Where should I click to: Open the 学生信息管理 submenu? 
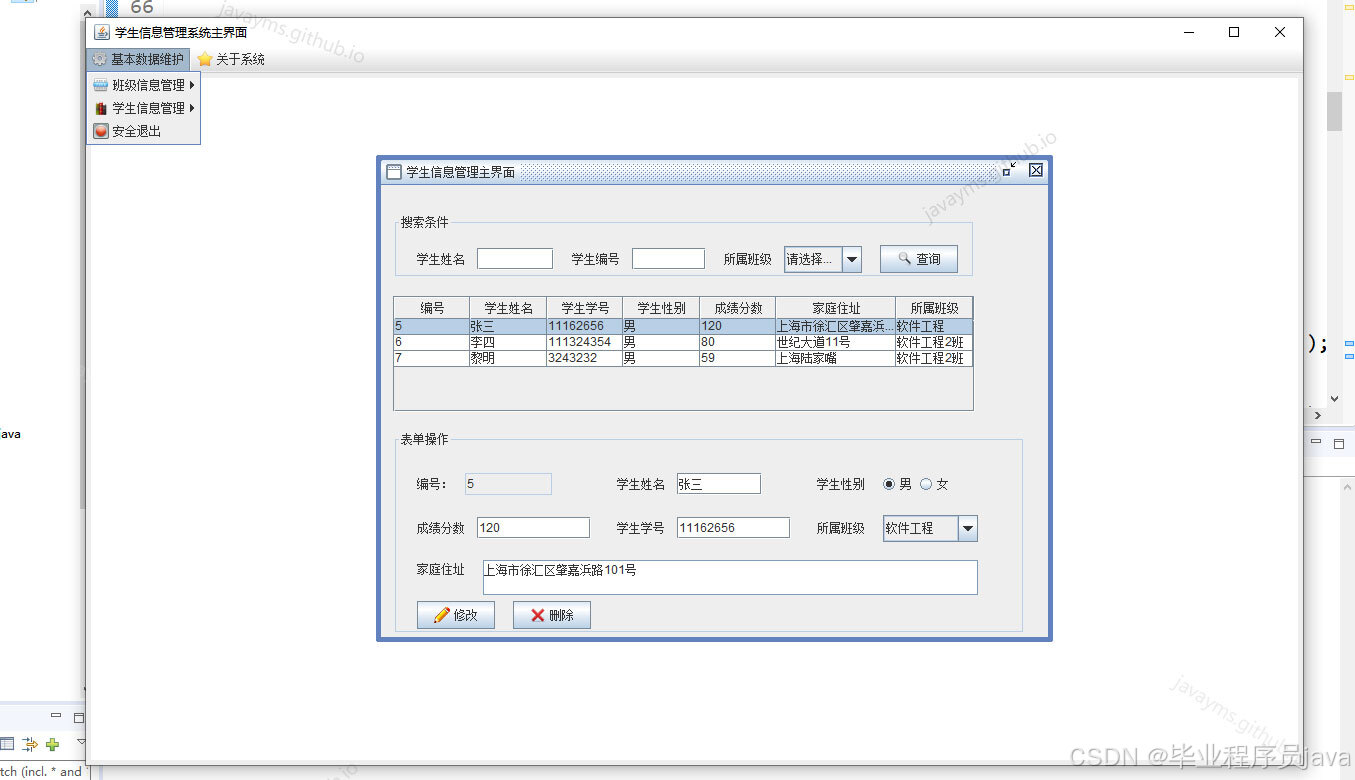coord(144,108)
